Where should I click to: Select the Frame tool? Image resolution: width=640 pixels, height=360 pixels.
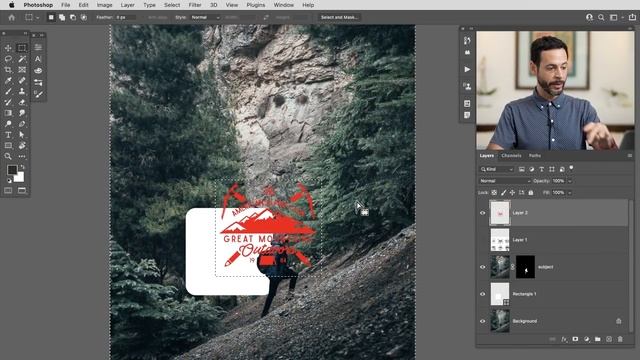[x=22, y=70]
